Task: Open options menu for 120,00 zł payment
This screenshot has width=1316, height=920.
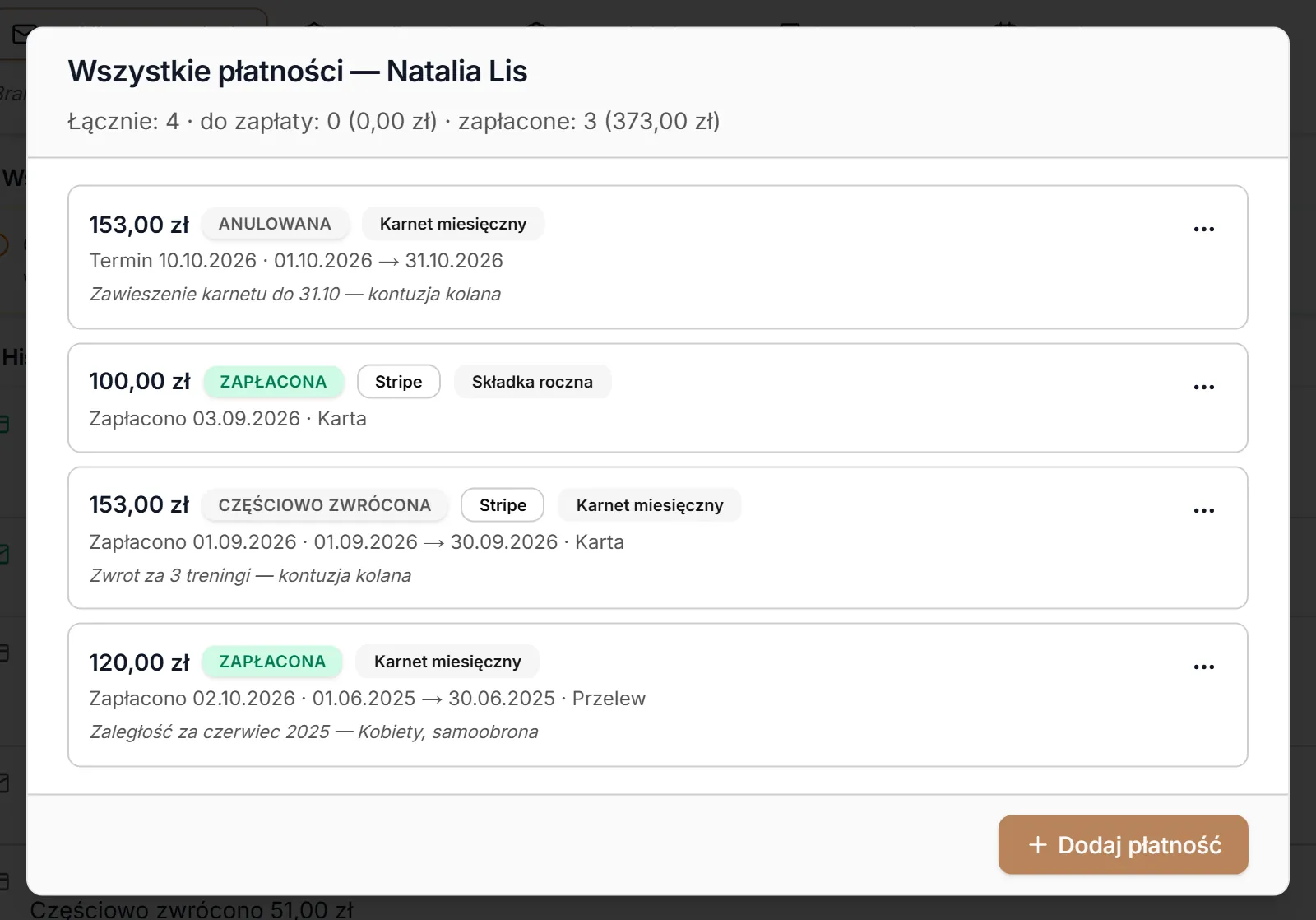Action: [x=1203, y=667]
